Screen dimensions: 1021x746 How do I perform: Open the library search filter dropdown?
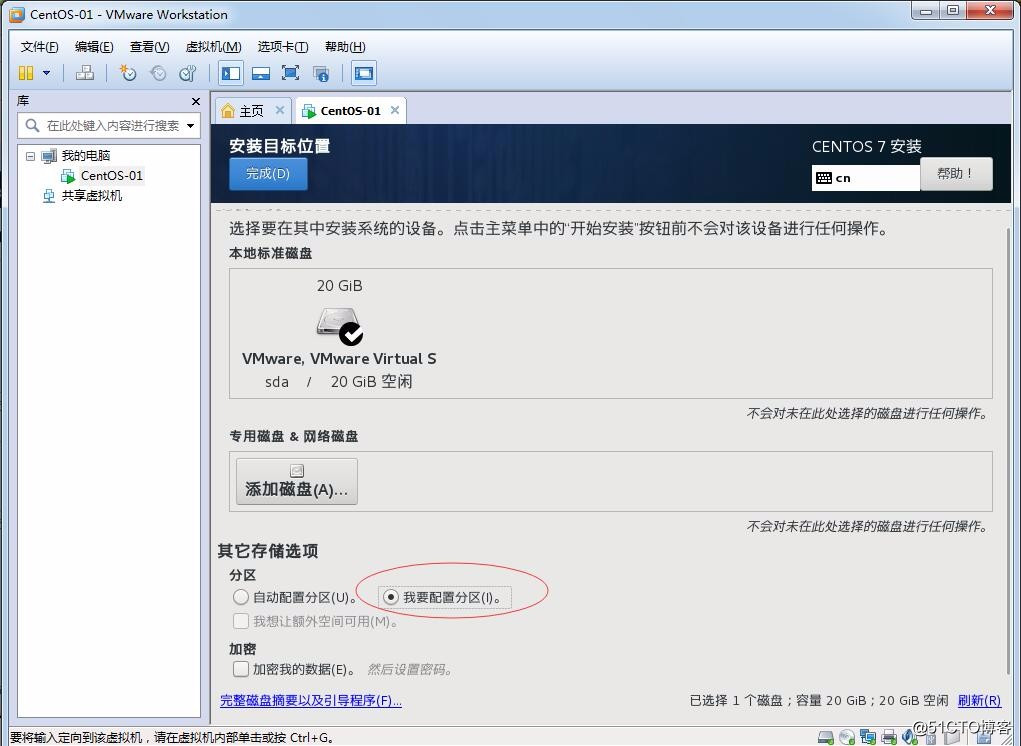[x=190, y=126]
